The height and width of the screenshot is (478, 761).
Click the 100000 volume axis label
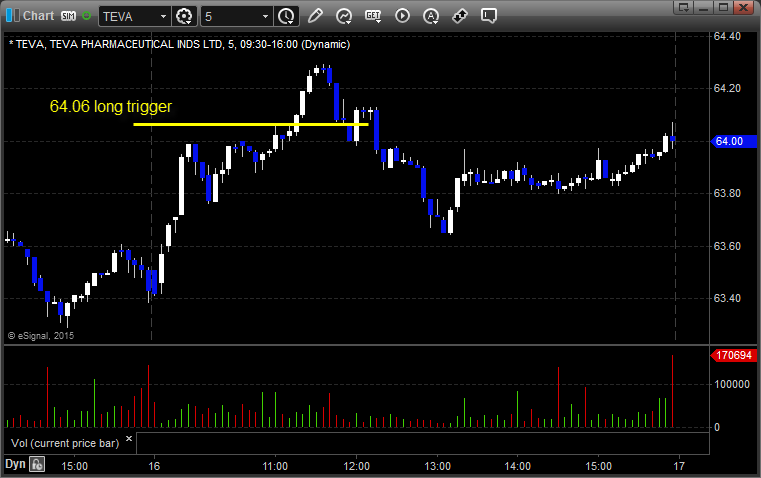coord(732,384)
